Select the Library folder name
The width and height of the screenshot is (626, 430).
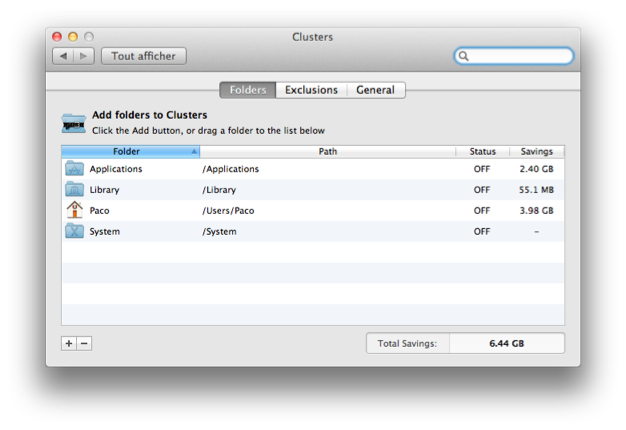pos(104,190)
